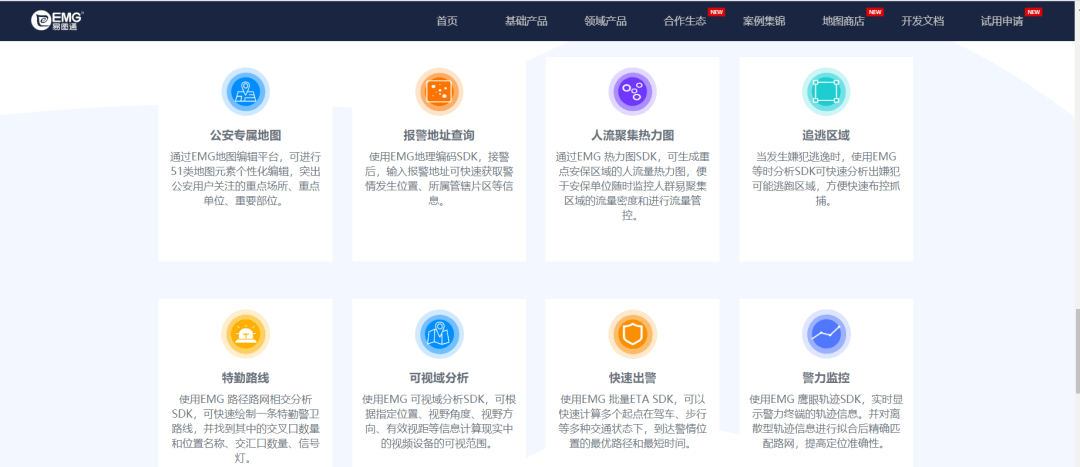Click the 可视域分析 blue map pin icon
This screenshot has width=1080, height=467.
point(439,334)
